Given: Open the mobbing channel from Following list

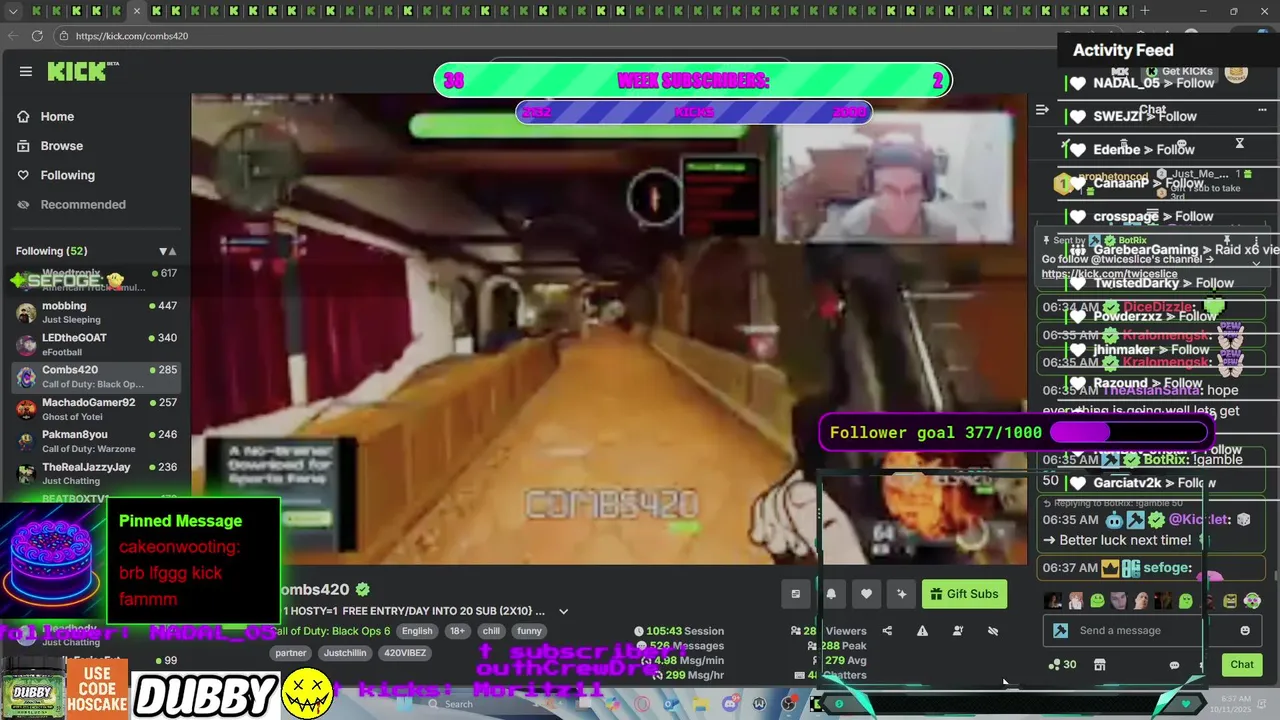Looking at the screenshot, I should [96, 312].
